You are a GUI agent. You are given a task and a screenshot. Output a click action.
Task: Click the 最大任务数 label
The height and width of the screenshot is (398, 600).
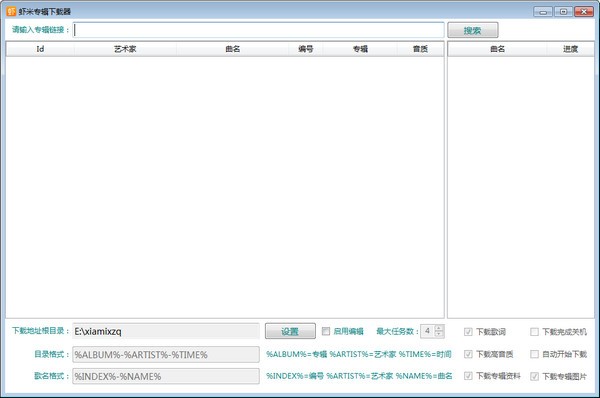click(397, 331)
